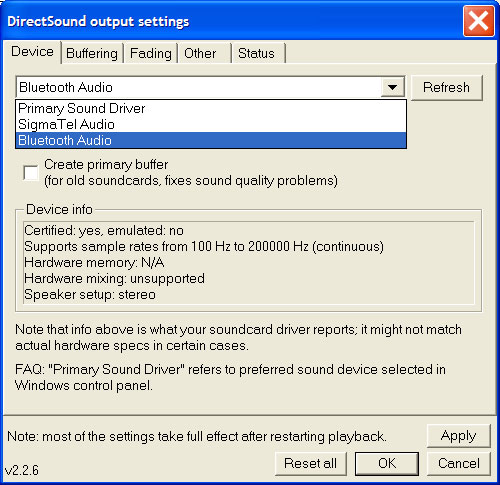This screenshot has width=500, height=485.
Task: Pick highlighted Bluetooth Audio list entry
Action: click(x=211, y=140)
